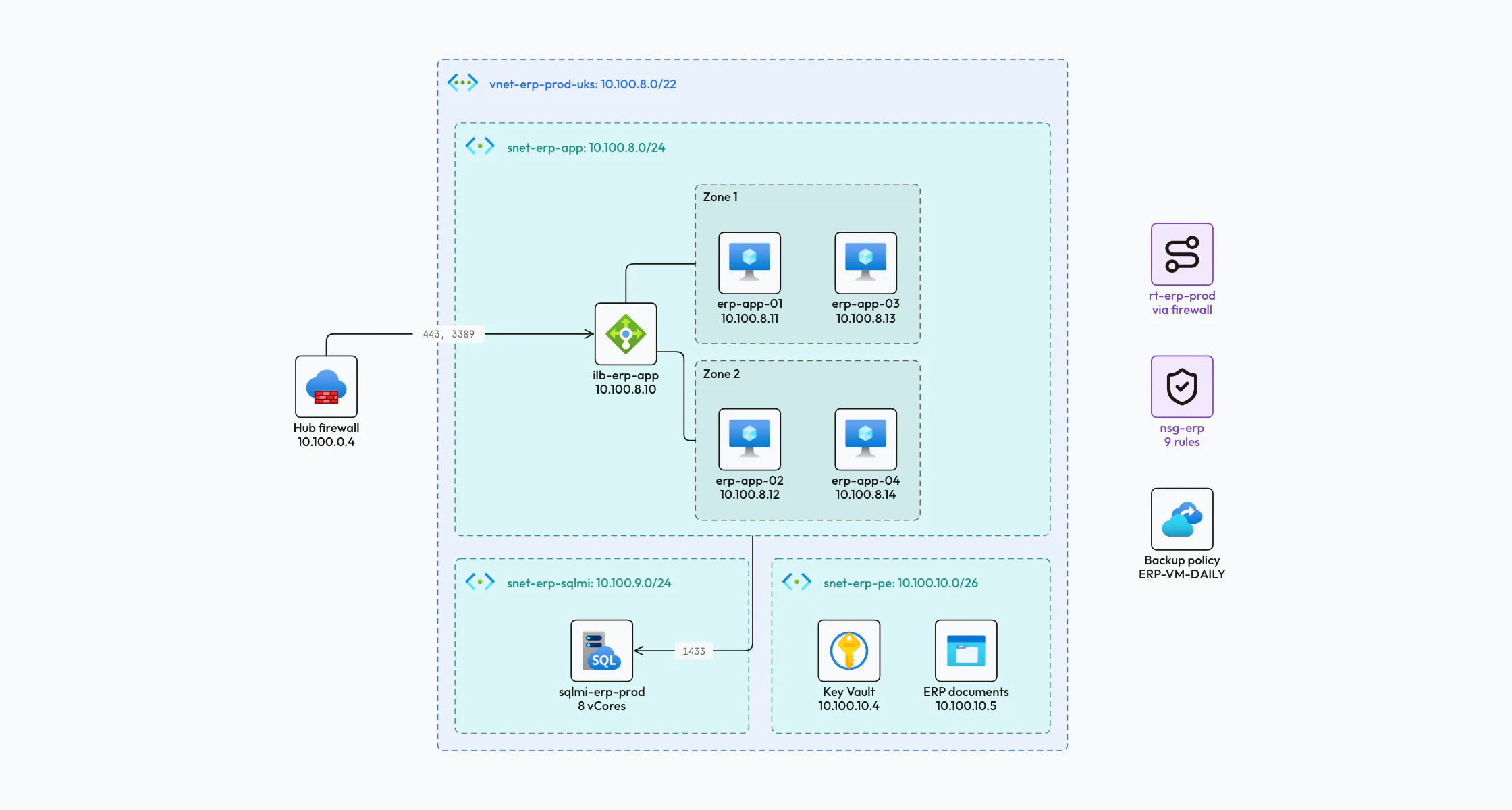Click the 'erp-app-02 10.100.8.12' caption
Viewport: 1512px width, 810px height.
tap(749, 487)
